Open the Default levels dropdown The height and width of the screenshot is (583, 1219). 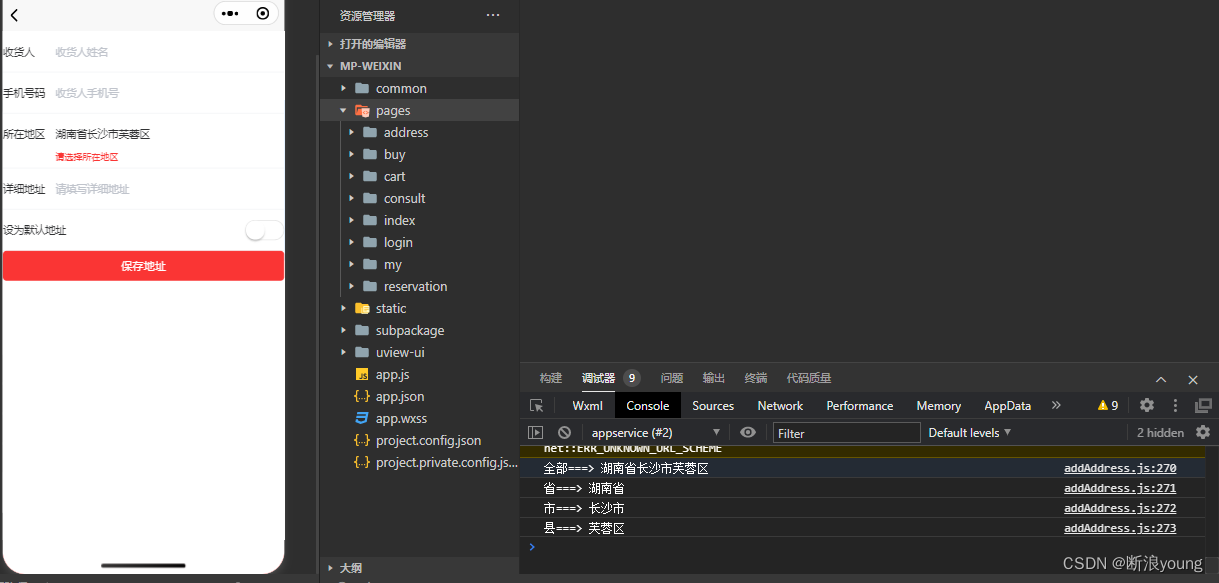tap(966, 432)
